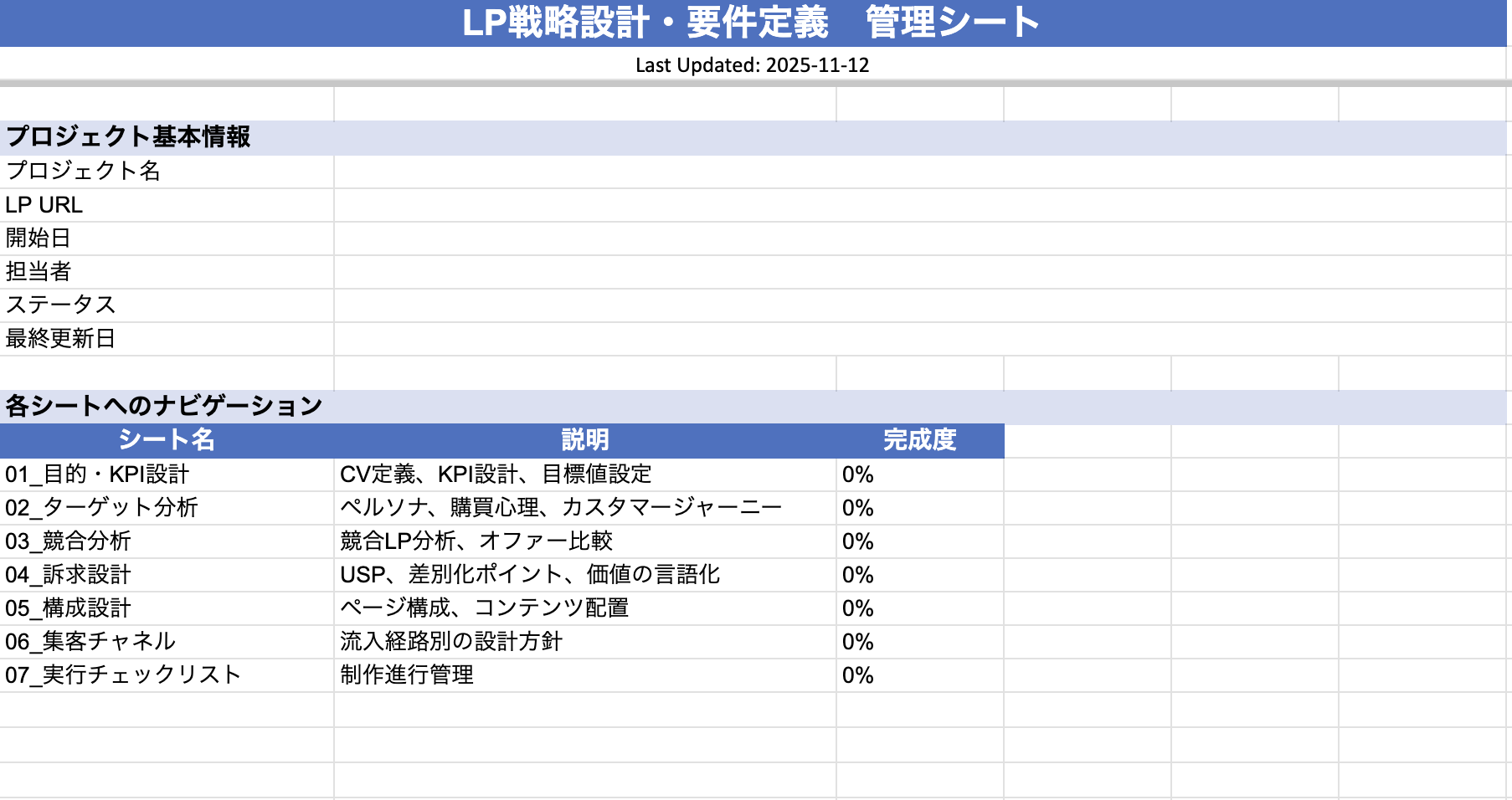Click the LP戦略設計・要件定義 title banner
This screenshot has width=1512, height=800.
(751, 23)
